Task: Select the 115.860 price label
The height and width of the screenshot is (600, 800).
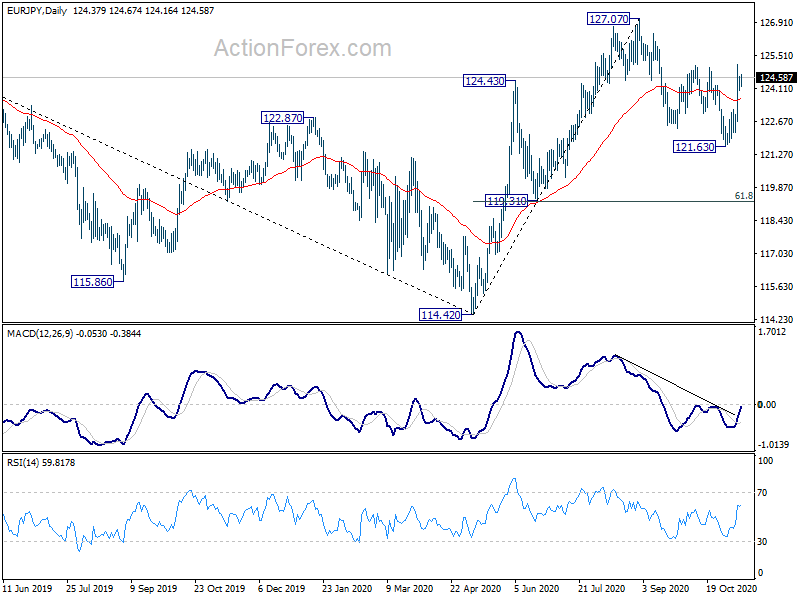Action: (x=92, y=282)
